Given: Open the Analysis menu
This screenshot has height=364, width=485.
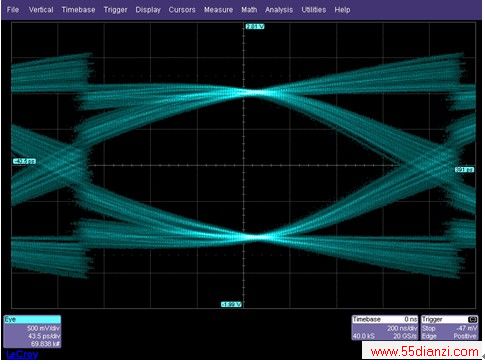Looking at the screenshot, I should coord(279,10).
